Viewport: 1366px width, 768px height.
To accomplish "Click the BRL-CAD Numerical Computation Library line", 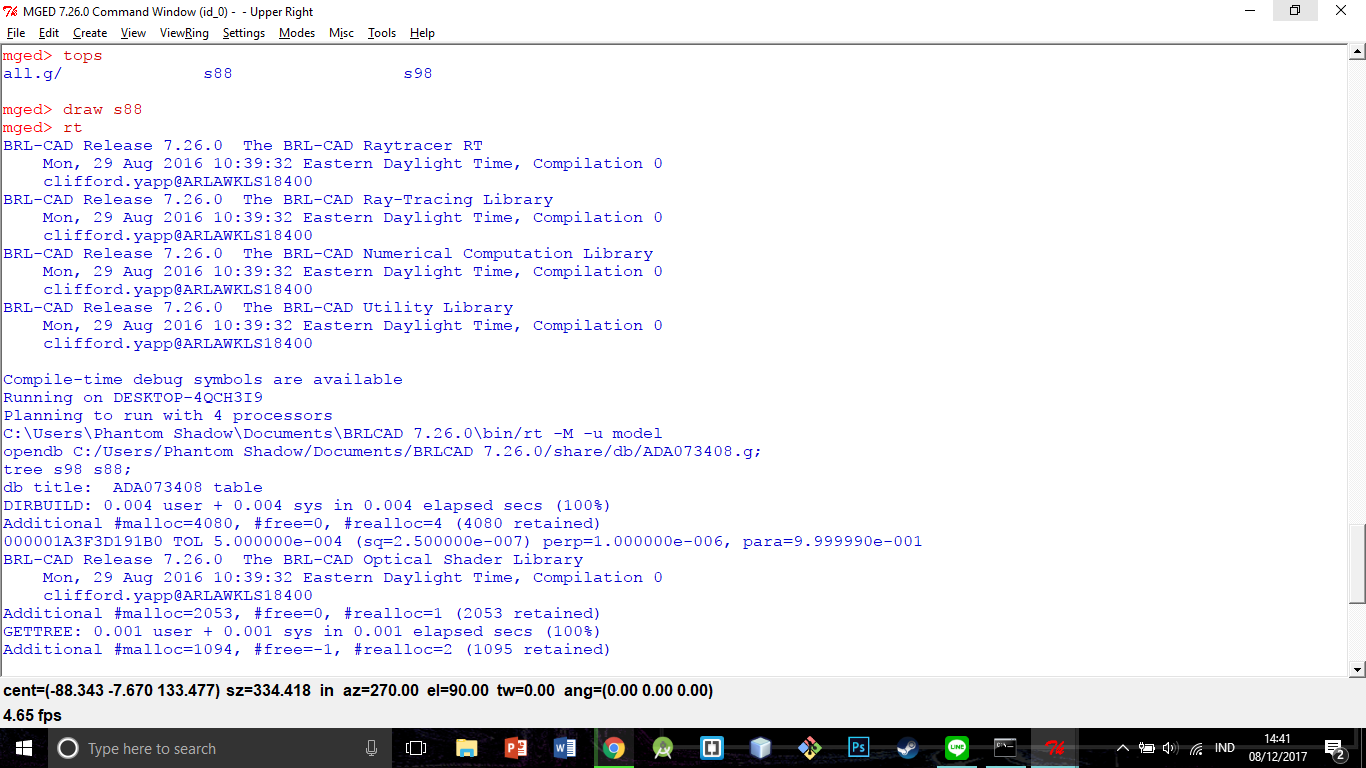I will pyautogui.click(x=328, y=254).
